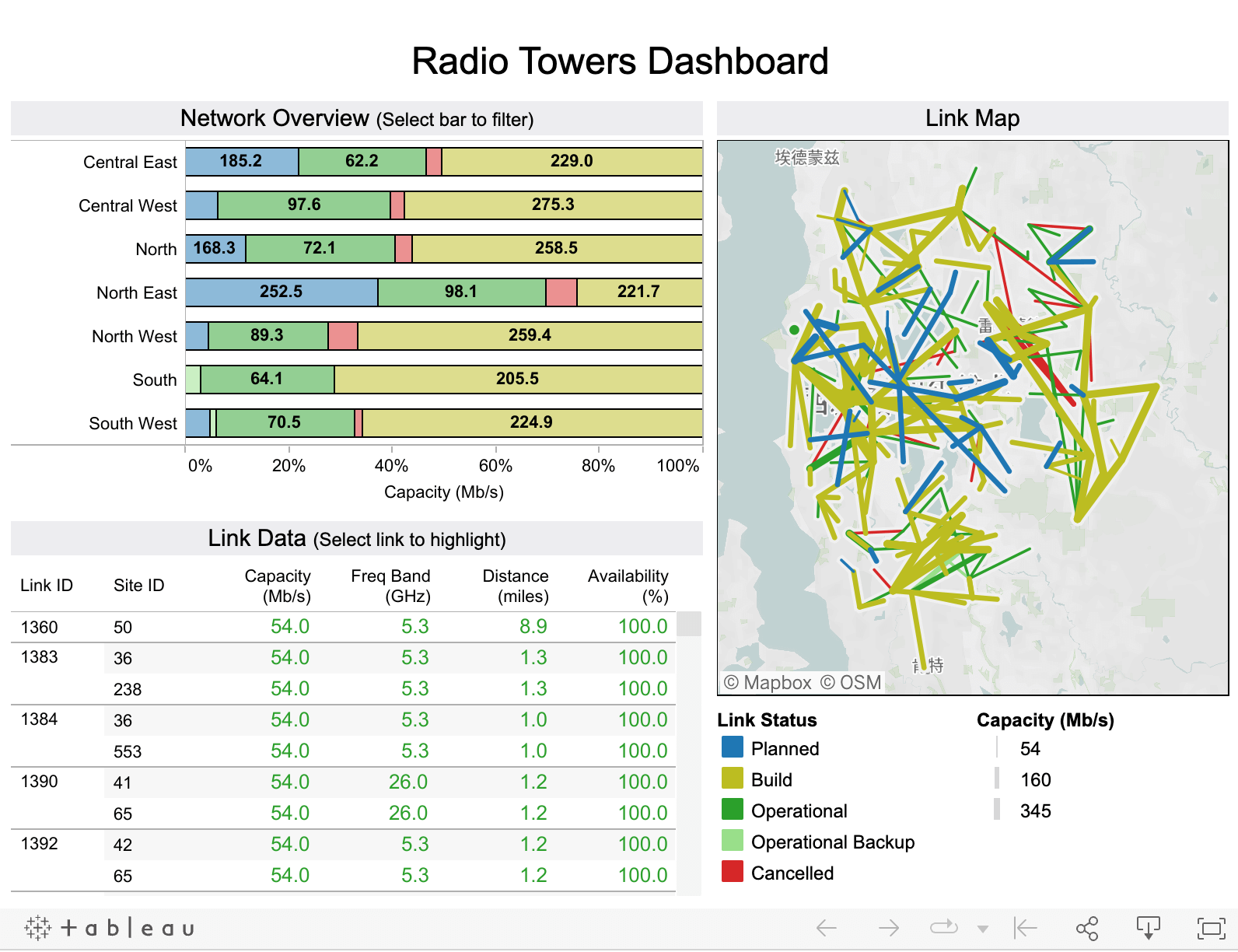The width and height of the screenshot is (1238, 952).
Task: Select North 258.5 yellow bar
Action: tap(558, 248)
